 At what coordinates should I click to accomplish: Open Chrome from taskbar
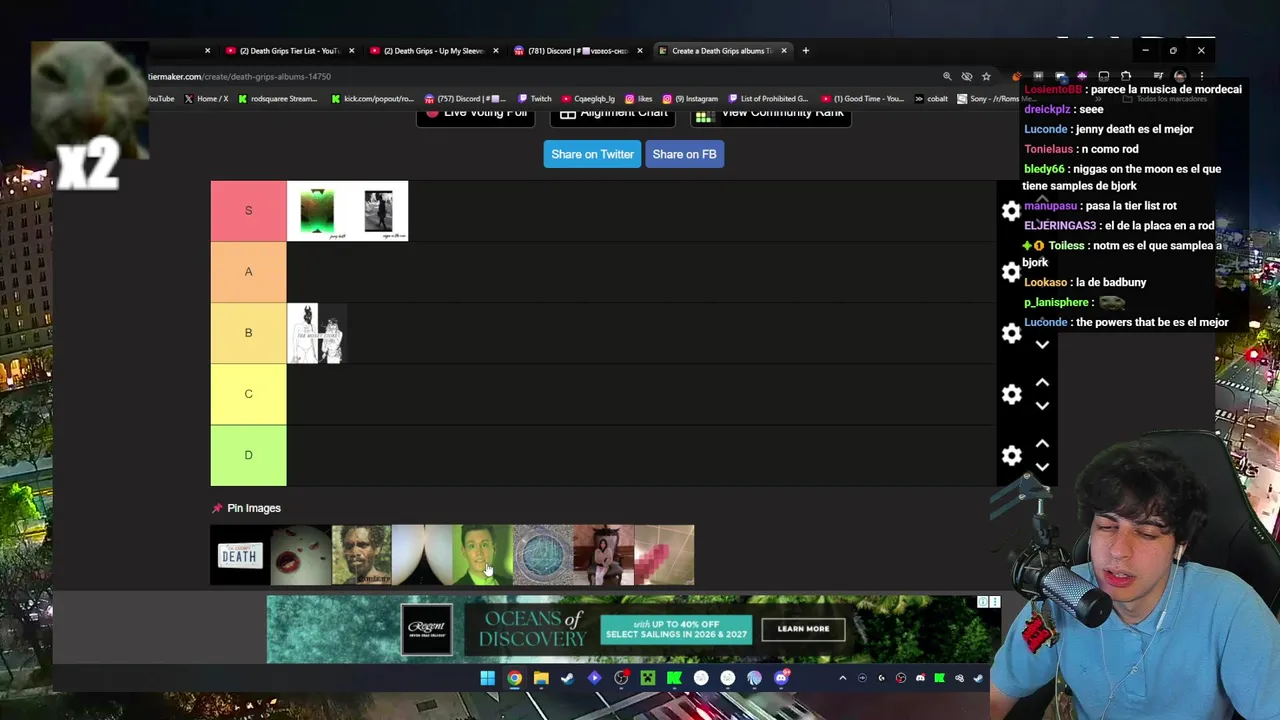coord(514,678)
